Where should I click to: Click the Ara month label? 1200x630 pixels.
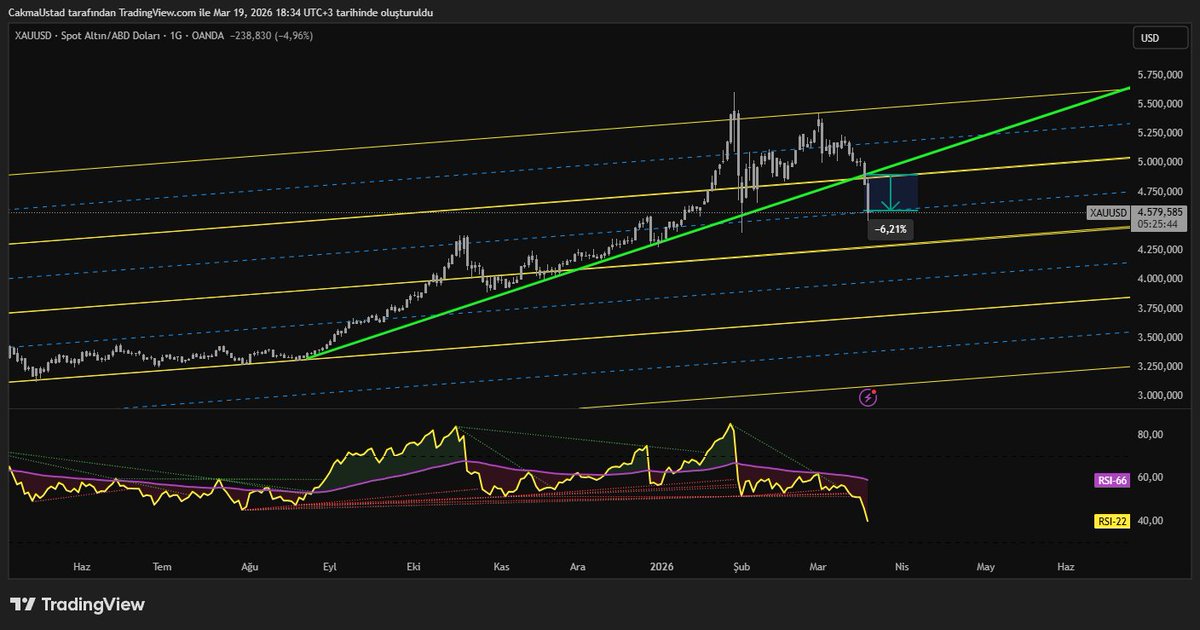(578, 566)
